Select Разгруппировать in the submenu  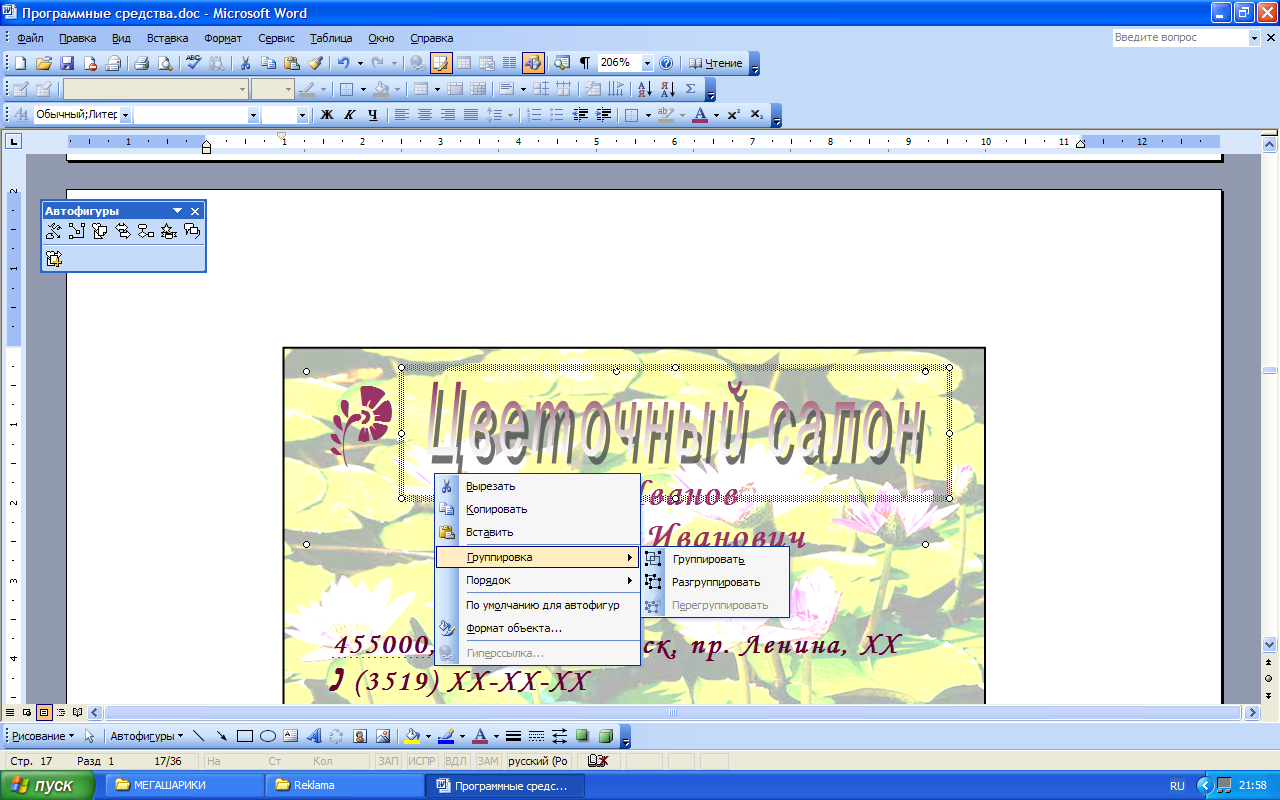(716, 582)
